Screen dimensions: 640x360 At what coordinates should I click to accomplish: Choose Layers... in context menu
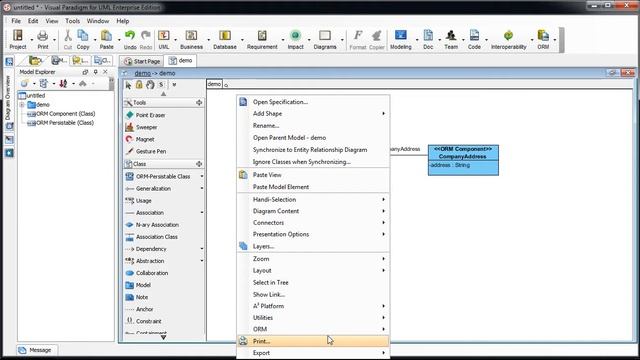point(313,247)
